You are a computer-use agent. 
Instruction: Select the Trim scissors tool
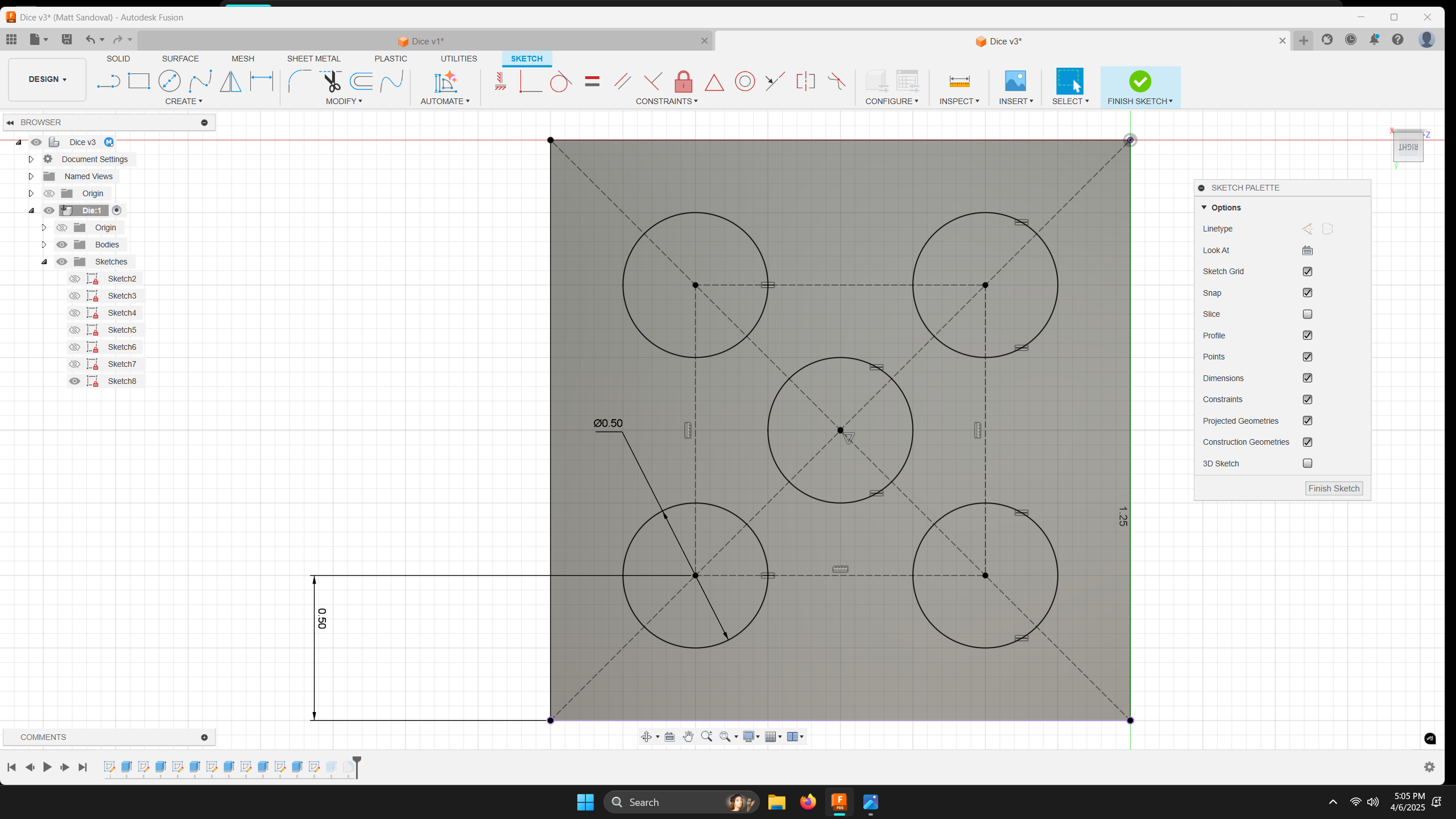tap(330, 81)
